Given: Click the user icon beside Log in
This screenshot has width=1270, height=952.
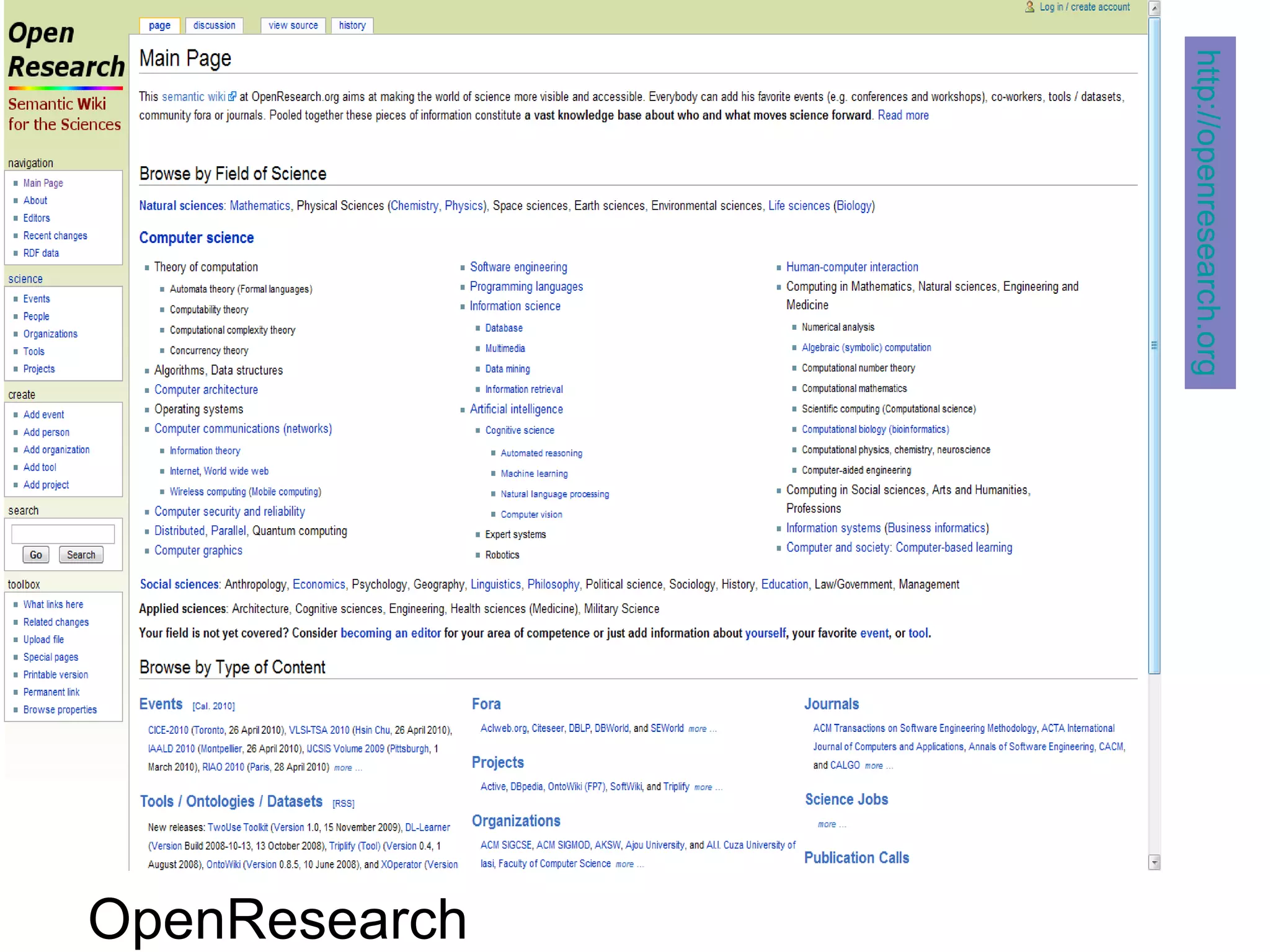Looking at the screenshot, I should pyautogui.click(x=1029, y=7).
